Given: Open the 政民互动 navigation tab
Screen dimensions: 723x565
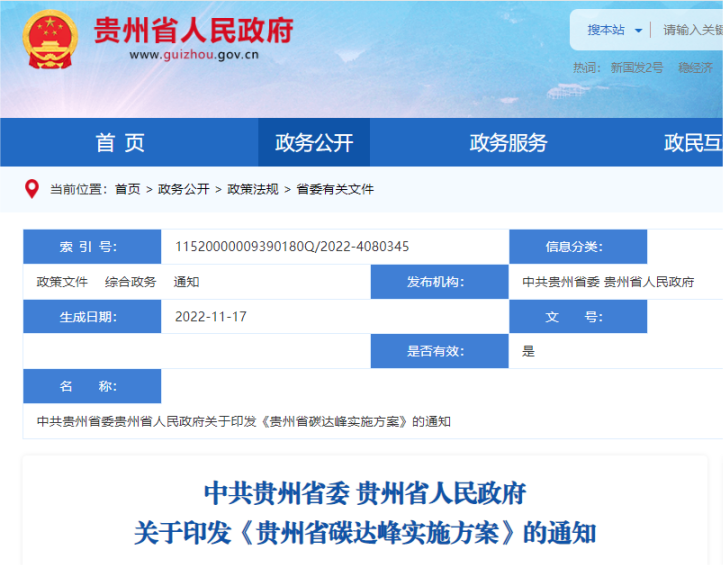Looking at the screenshot, I should point(695,143).
